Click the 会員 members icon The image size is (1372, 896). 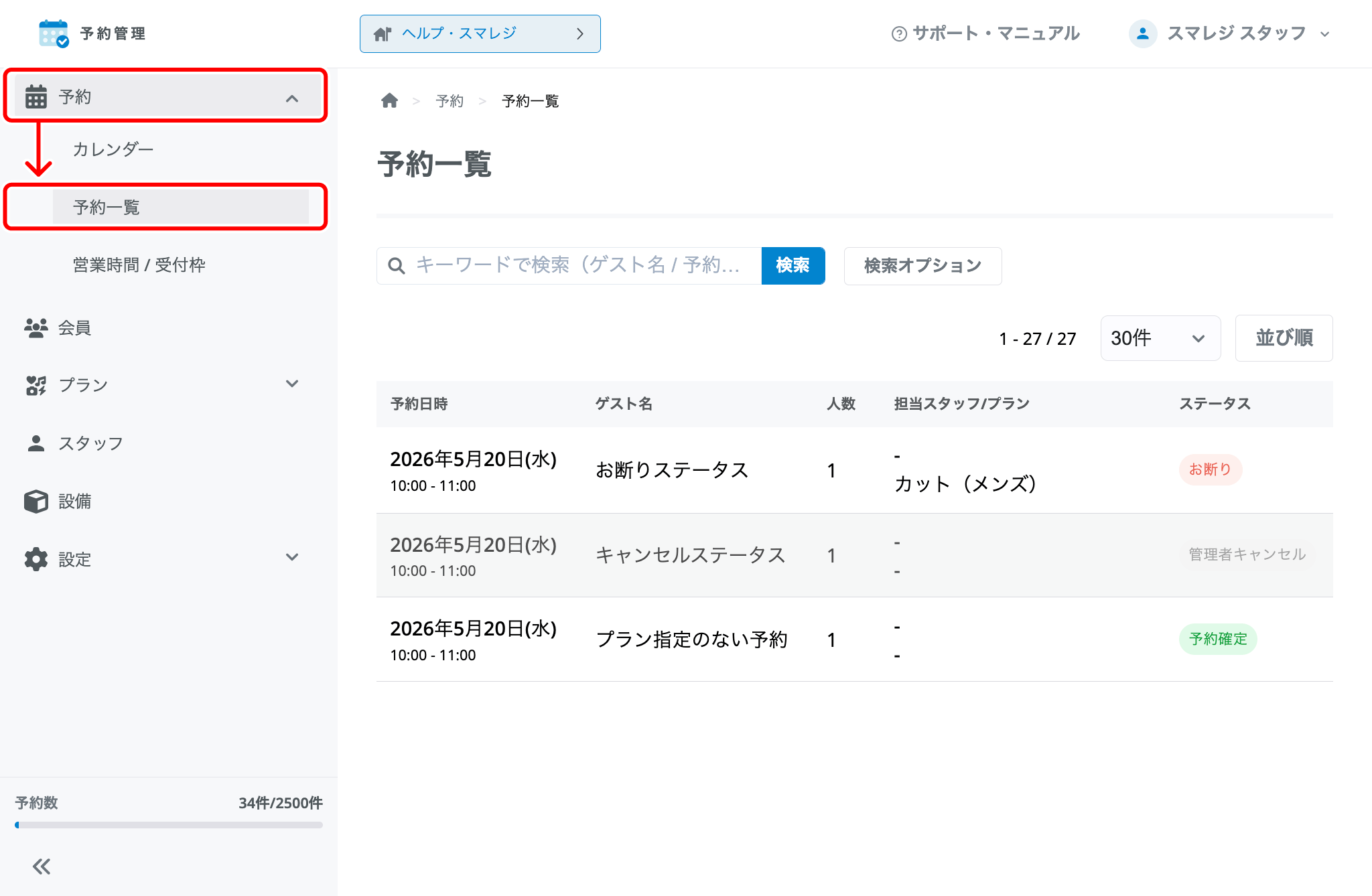(x=36, y=328)
